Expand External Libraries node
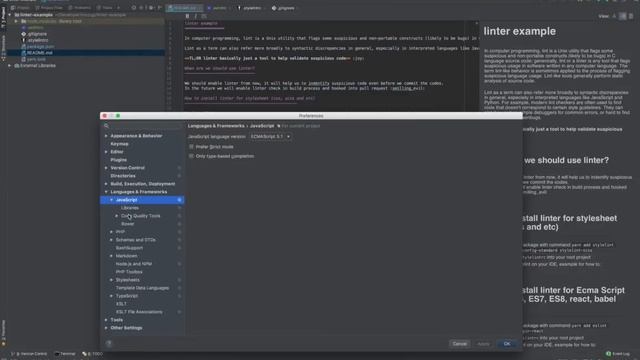Screen dimensions: 640x360 coord(10,65)
